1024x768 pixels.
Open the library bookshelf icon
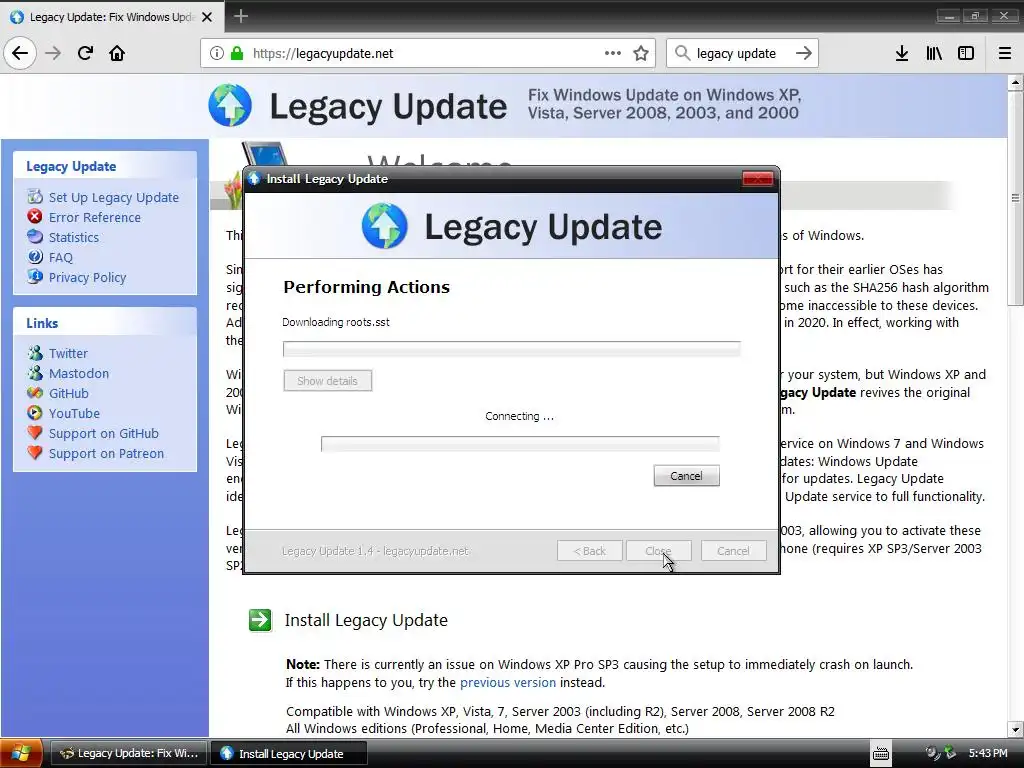(934, 53)
